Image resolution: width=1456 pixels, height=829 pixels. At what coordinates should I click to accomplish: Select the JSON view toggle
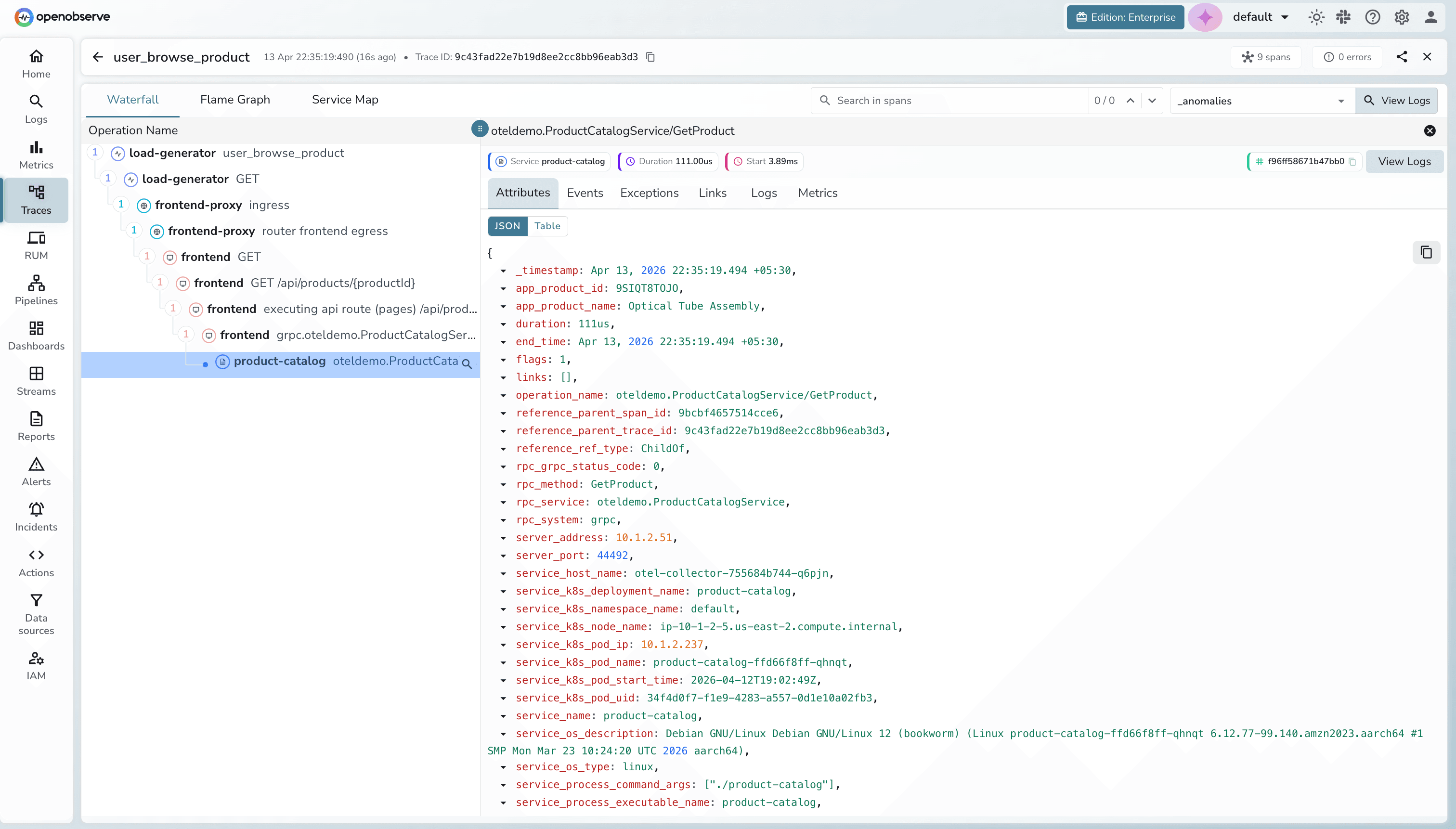click(507, 226)
